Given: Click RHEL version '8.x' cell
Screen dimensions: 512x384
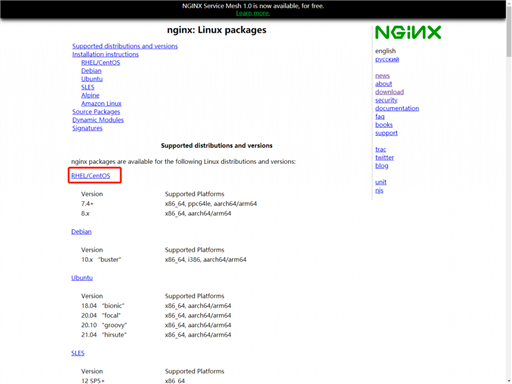Looking at the screenshot, I should click(x=85, y=213).
